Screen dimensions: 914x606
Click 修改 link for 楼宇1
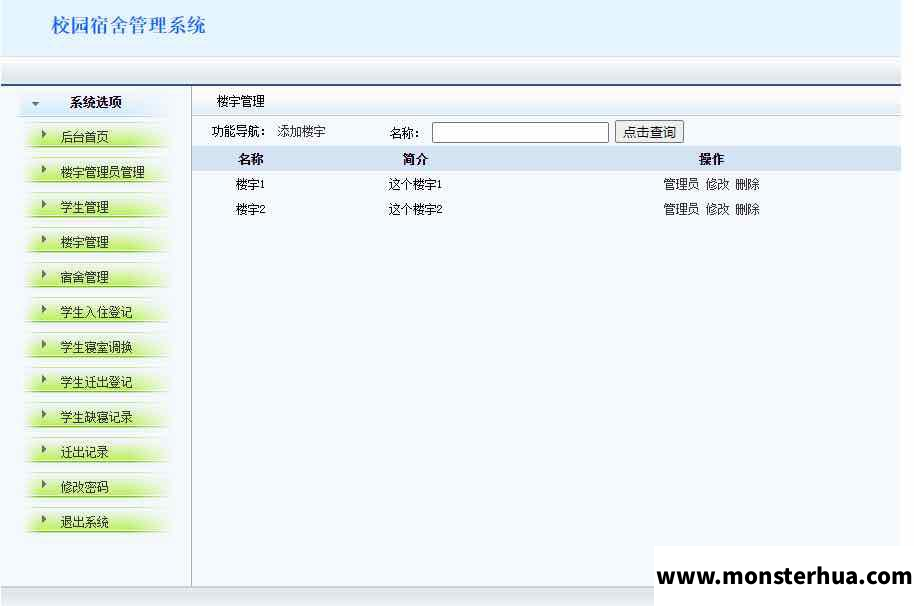(x=717, y=185)
